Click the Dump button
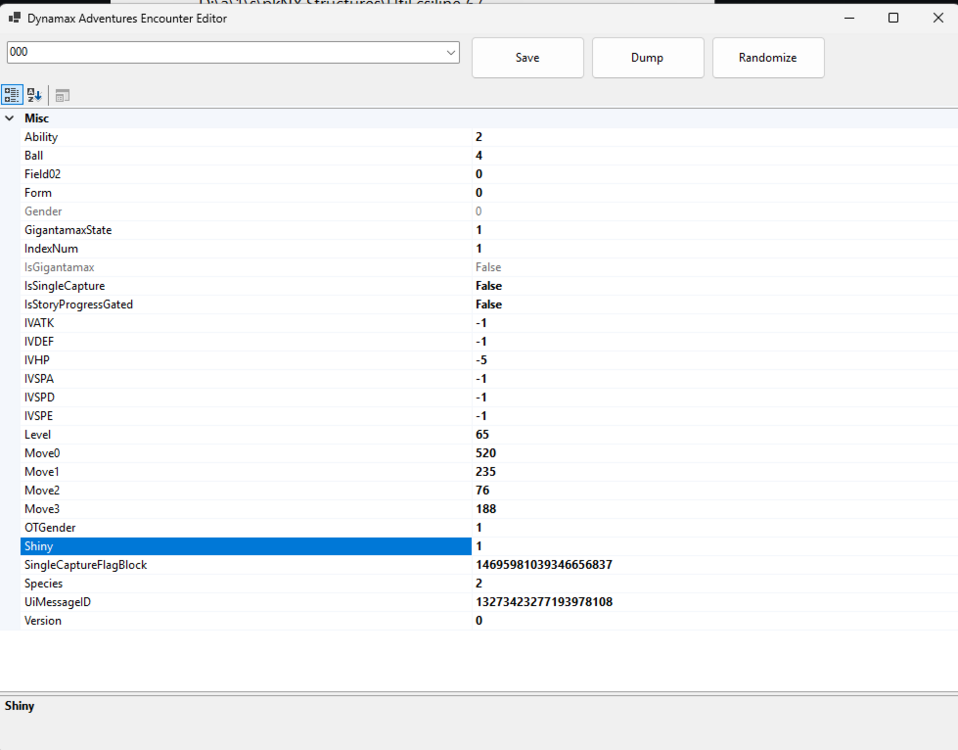 [x=647, y=58]
